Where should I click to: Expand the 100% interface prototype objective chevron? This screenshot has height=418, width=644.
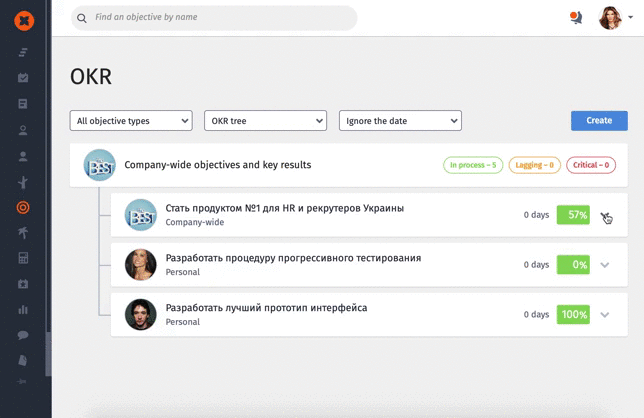[x=605, y=315]
